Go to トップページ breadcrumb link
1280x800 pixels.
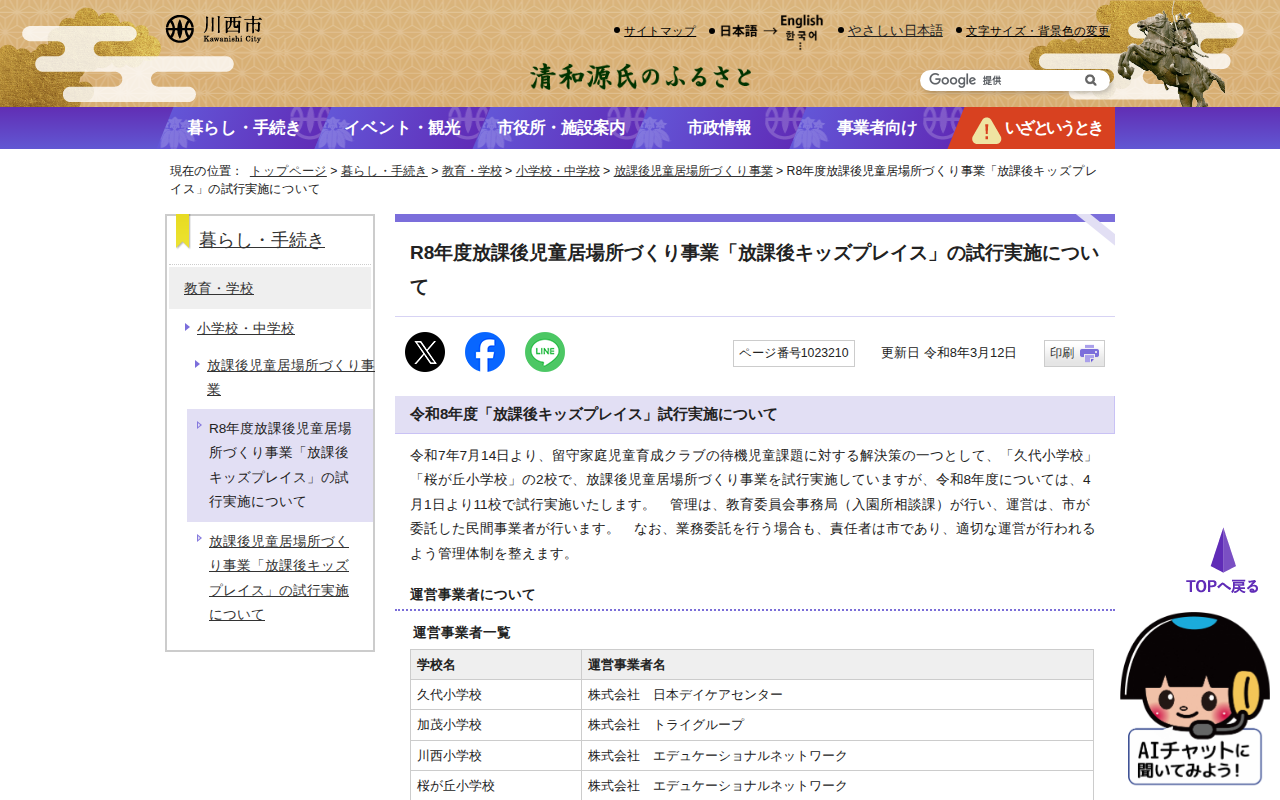coord(288,171)
